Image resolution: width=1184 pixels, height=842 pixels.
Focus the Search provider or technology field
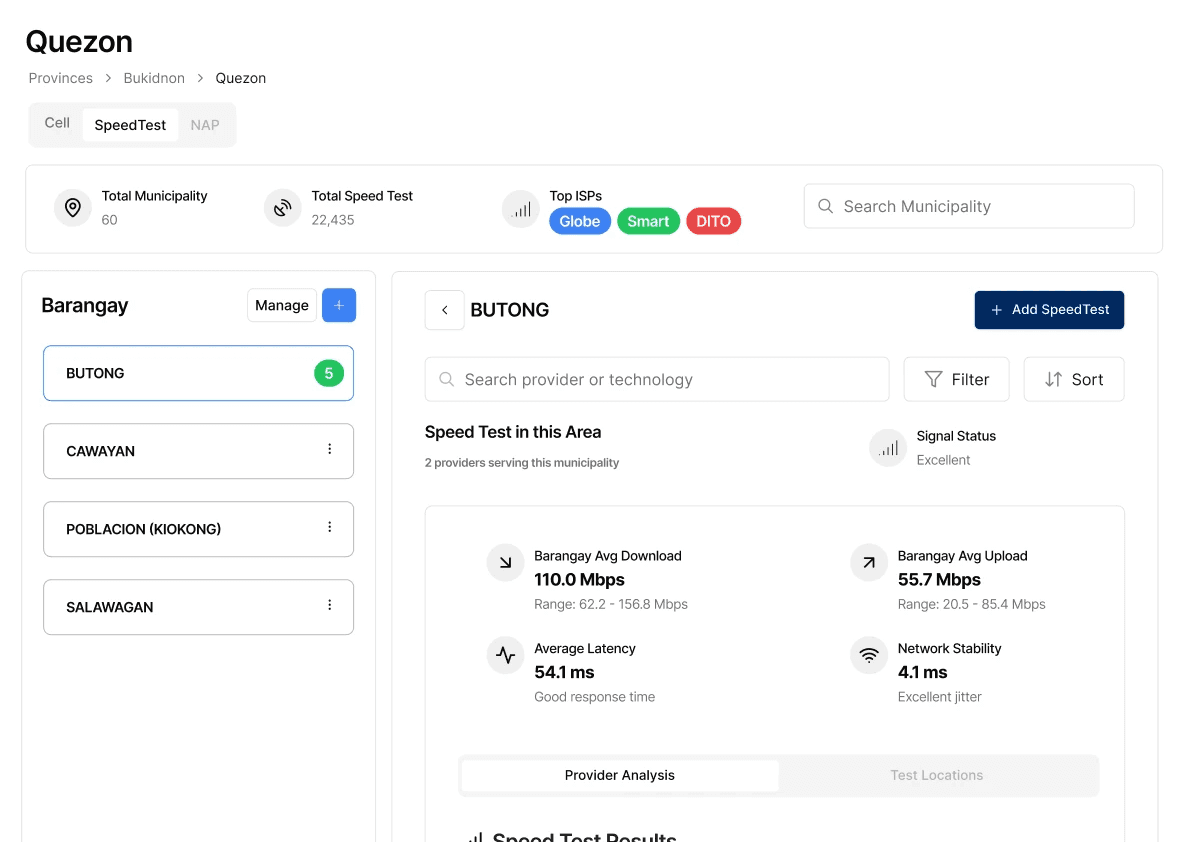[657, 379]
